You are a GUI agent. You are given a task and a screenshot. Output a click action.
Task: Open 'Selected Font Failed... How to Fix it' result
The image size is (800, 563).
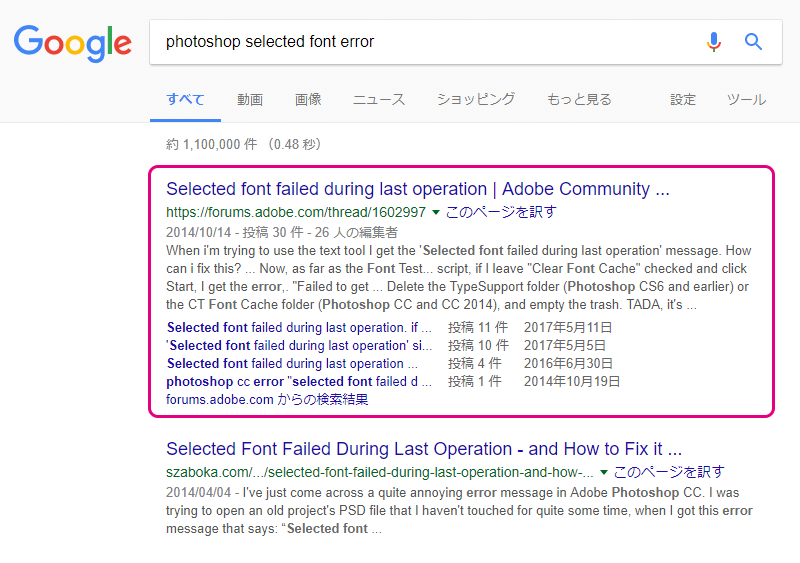point(424,449)
